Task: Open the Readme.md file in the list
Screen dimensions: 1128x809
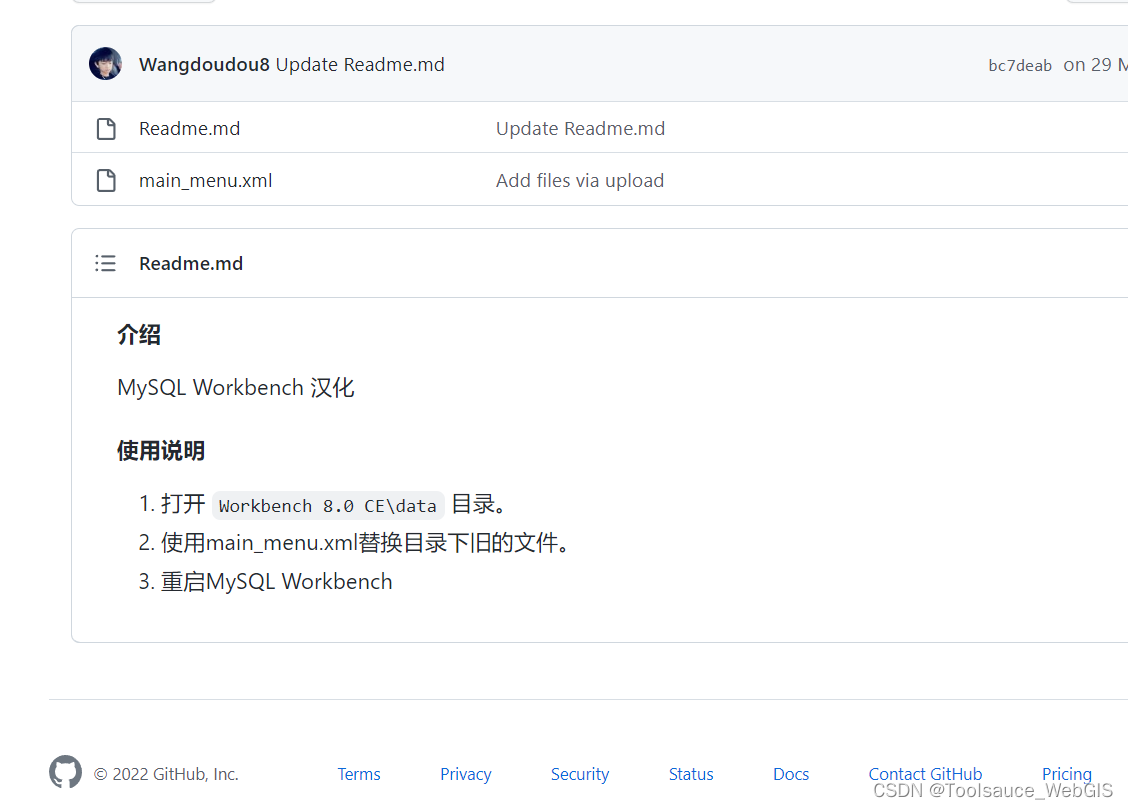Action: [189, 129]
